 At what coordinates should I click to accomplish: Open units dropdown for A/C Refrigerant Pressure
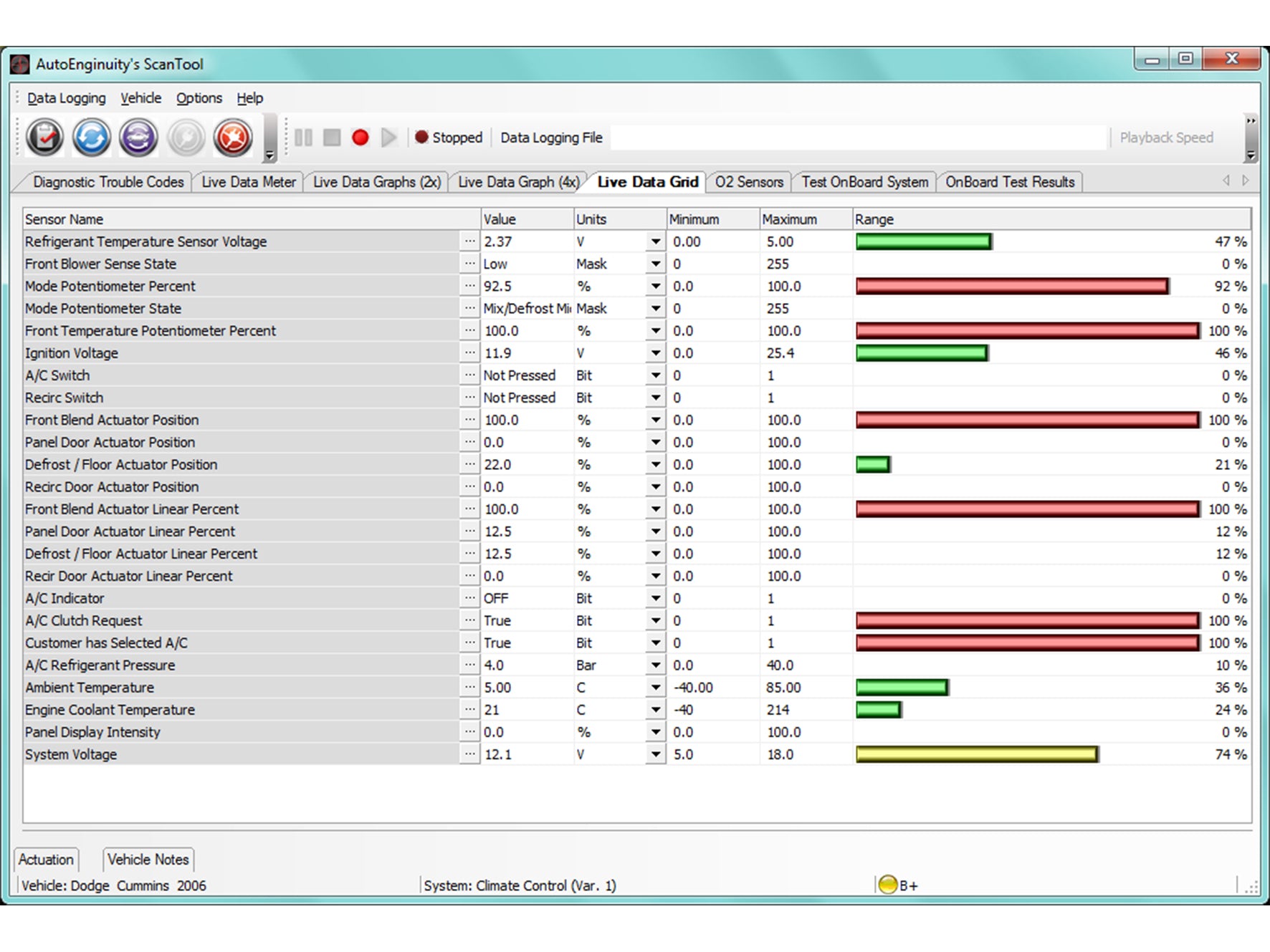click(655, 665)
